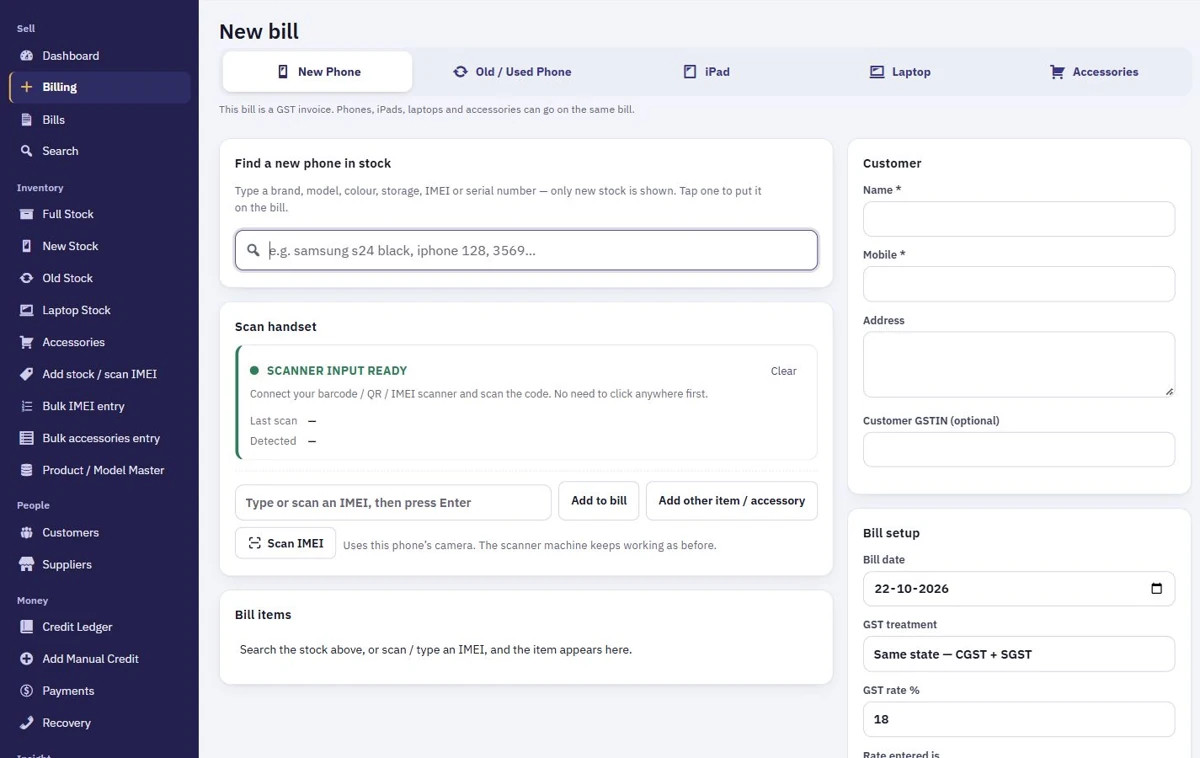
Task: Click the customer Mobile field
Action: [1019, 284]
